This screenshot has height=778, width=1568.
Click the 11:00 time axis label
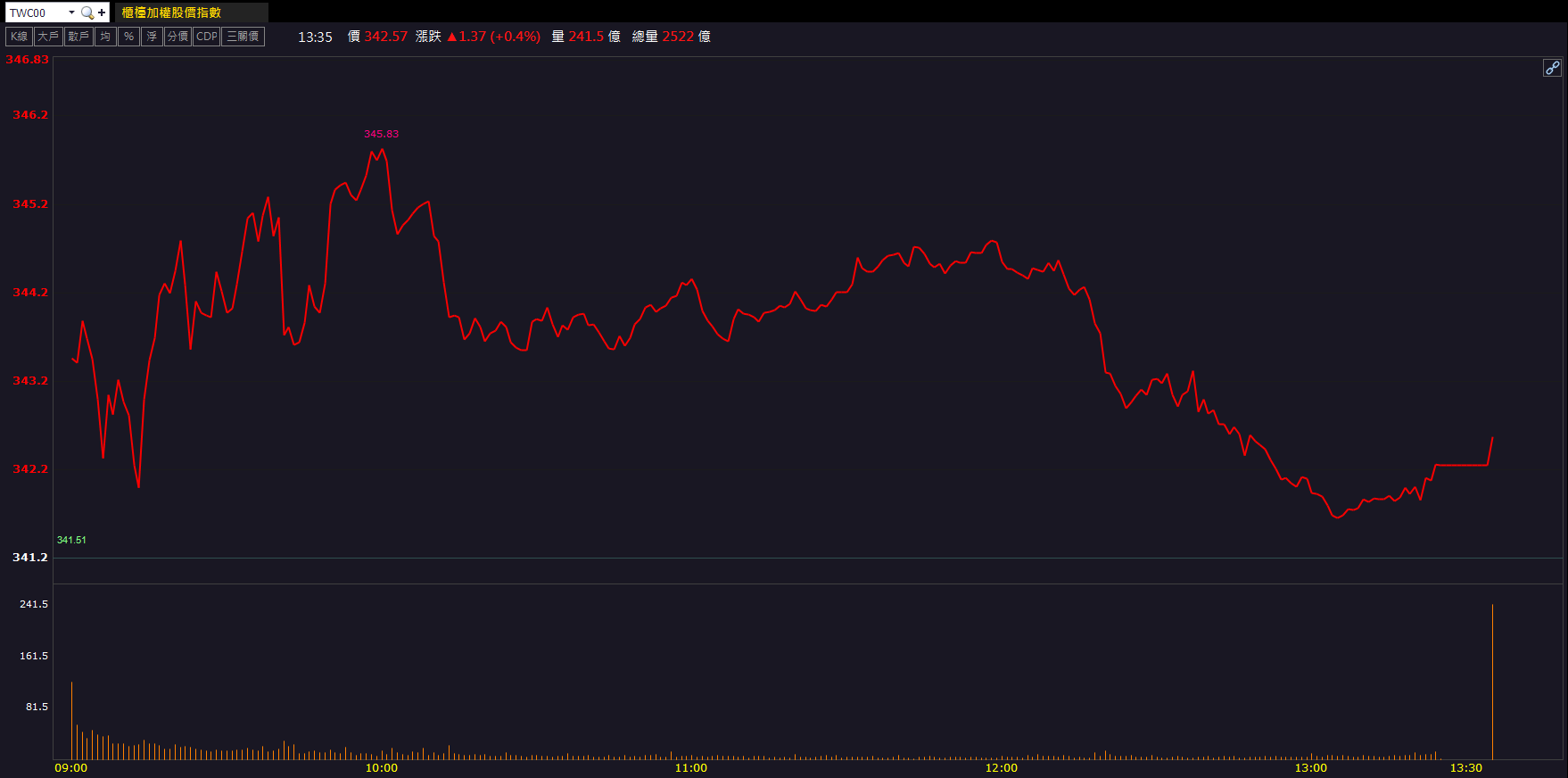(x=691, y=768)
